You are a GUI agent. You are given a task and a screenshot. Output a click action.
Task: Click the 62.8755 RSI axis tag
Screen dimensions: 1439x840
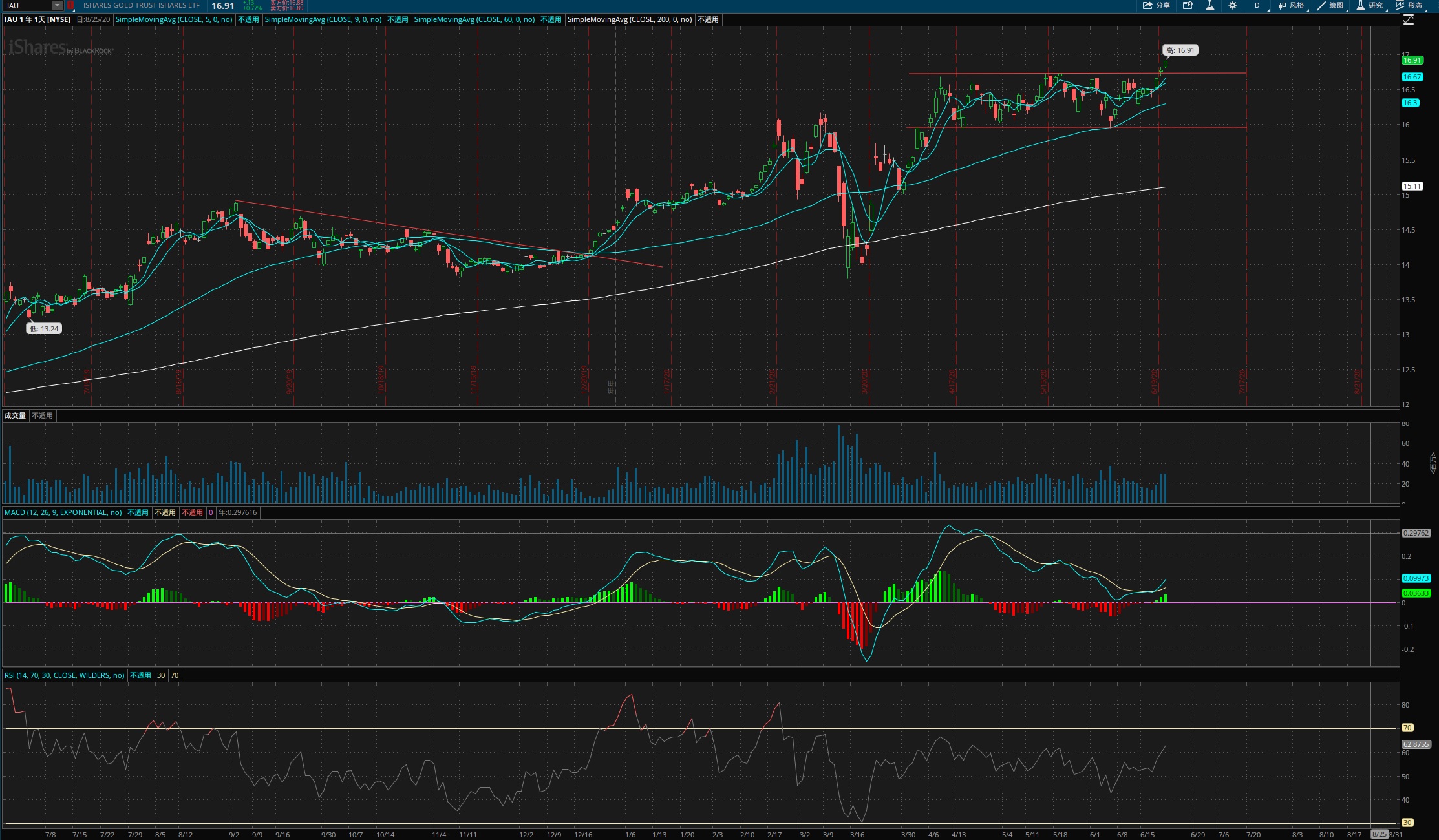pyautogui.click(x=1416, y=744)
